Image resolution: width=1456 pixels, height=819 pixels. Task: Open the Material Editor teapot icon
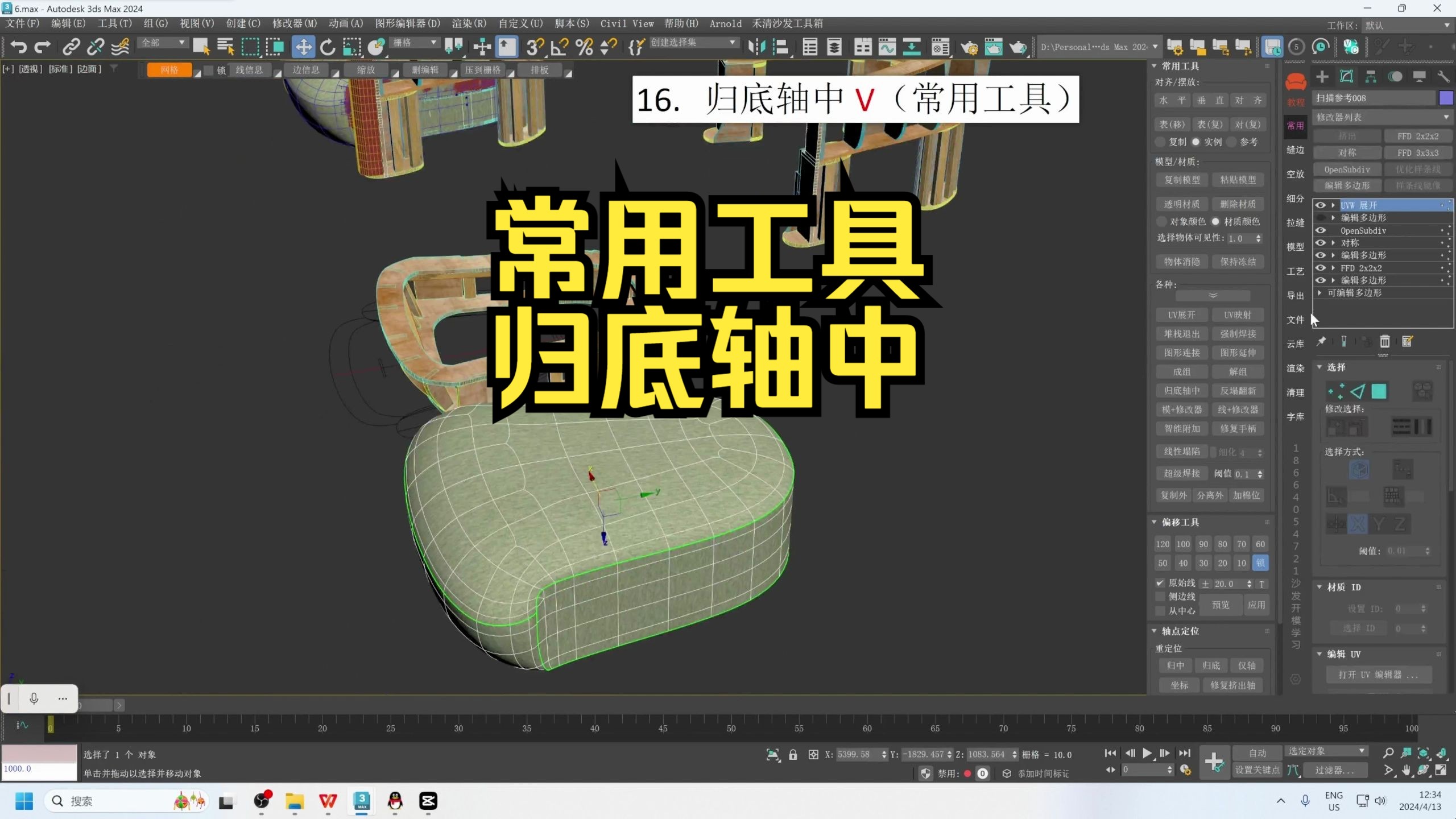[995, 47]
